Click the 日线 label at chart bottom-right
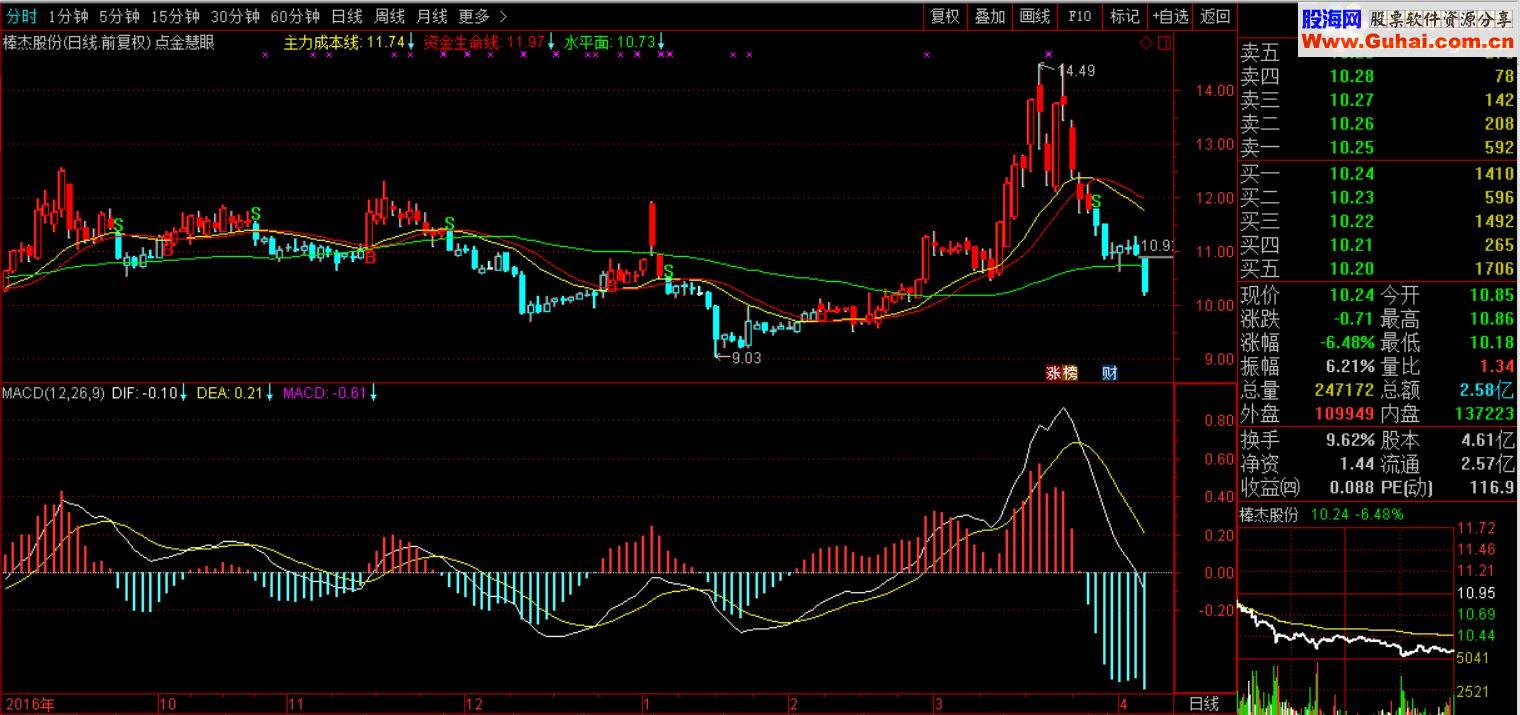 click(x=1203, y=704)
